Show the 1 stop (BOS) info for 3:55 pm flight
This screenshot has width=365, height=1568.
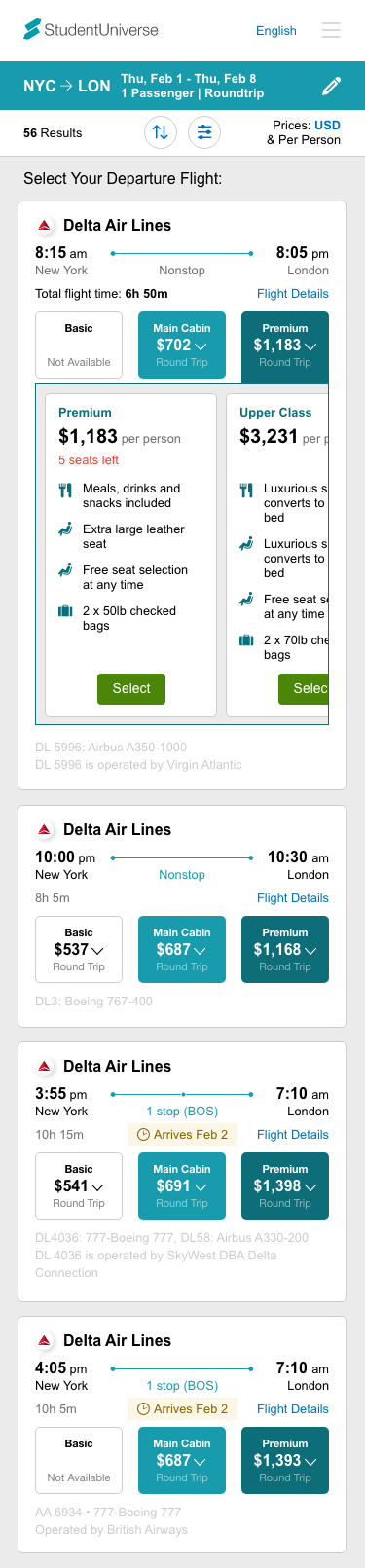point(182,1112)
